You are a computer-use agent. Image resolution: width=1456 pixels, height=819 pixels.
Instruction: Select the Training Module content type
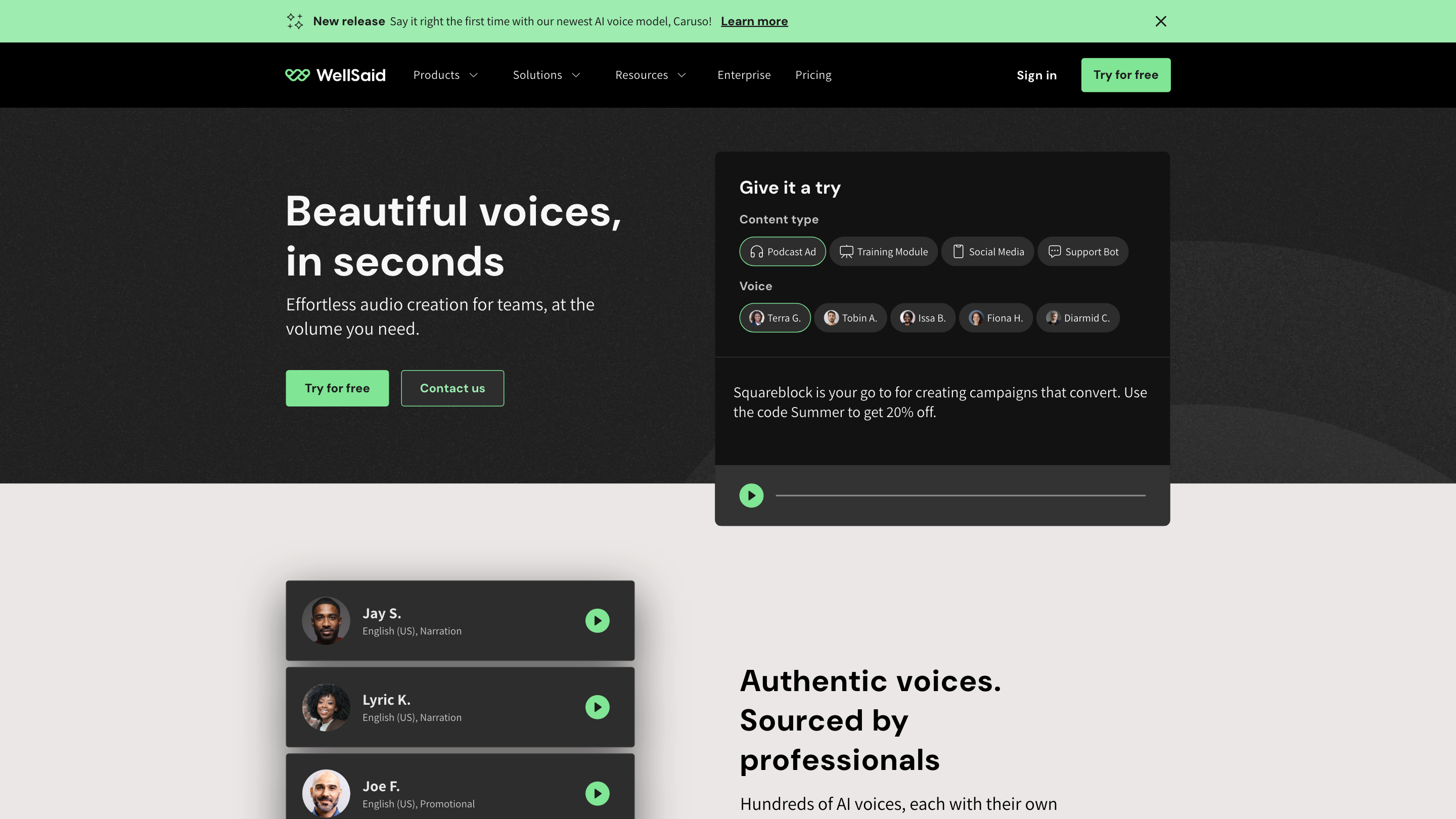883,252
